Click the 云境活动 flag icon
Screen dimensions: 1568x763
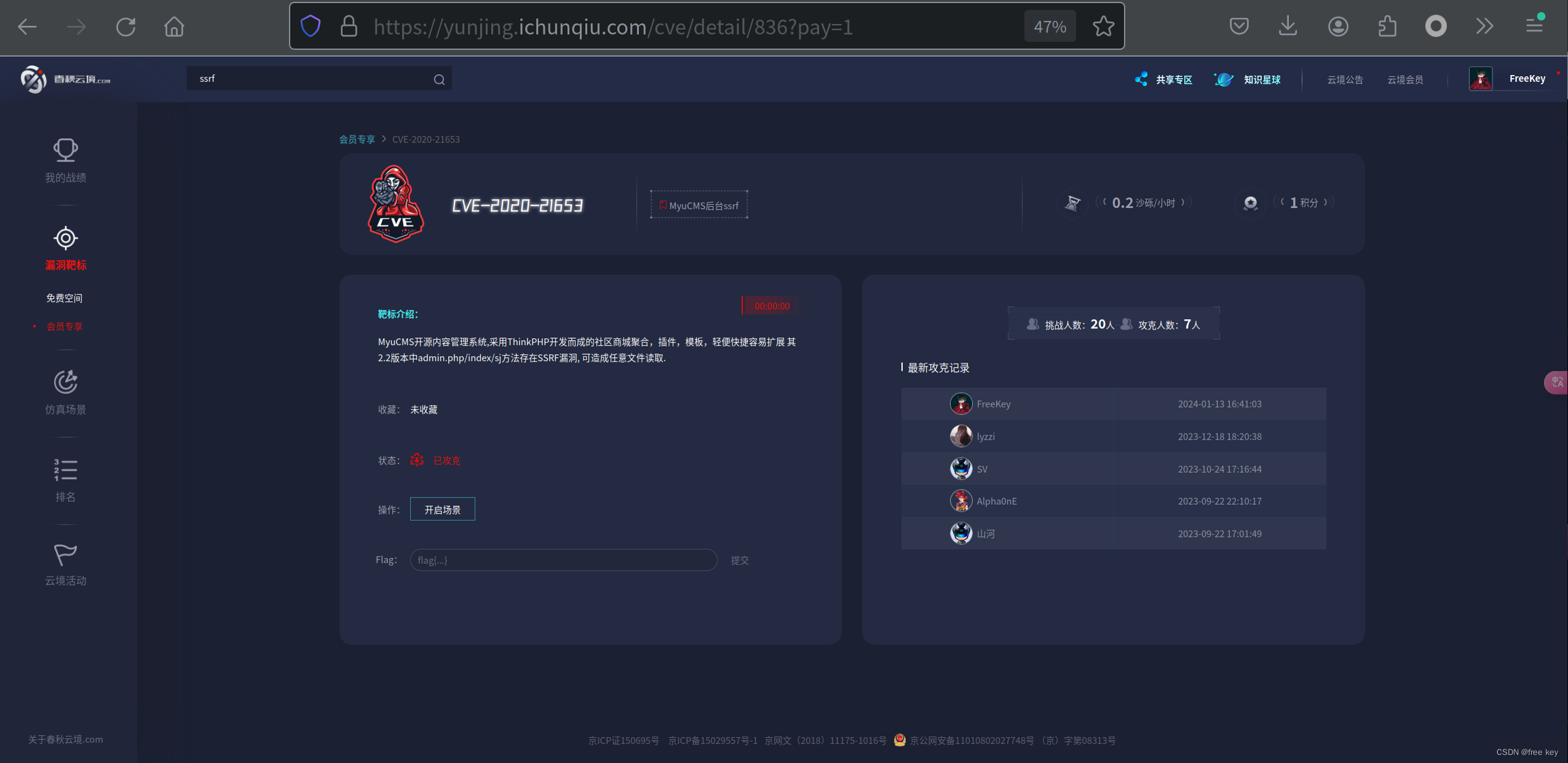click(65, 553)
